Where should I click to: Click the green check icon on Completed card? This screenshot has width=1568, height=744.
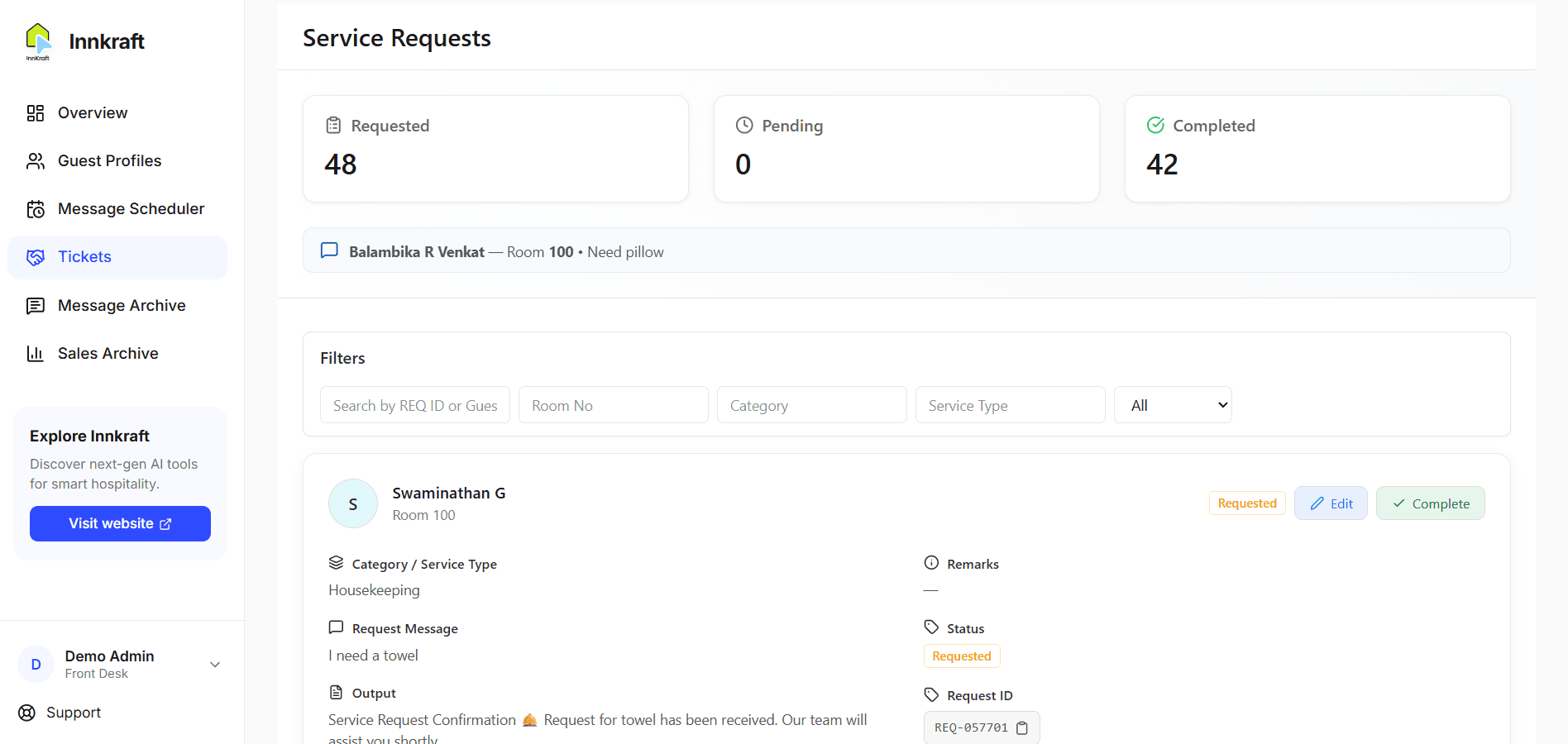(1155, 125)
